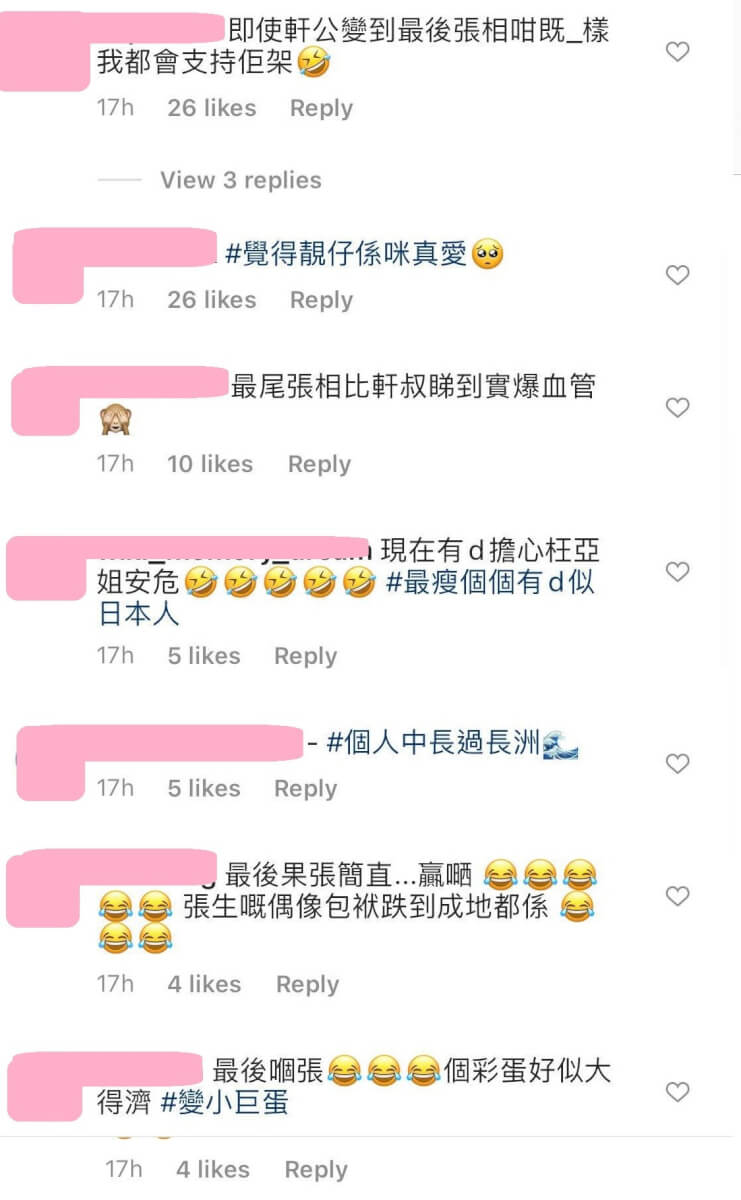Heart the 現在有d擔心杜亞姐安危 comment
The height and width of the screenshot is (1200, 741).
tap(678, 571)
